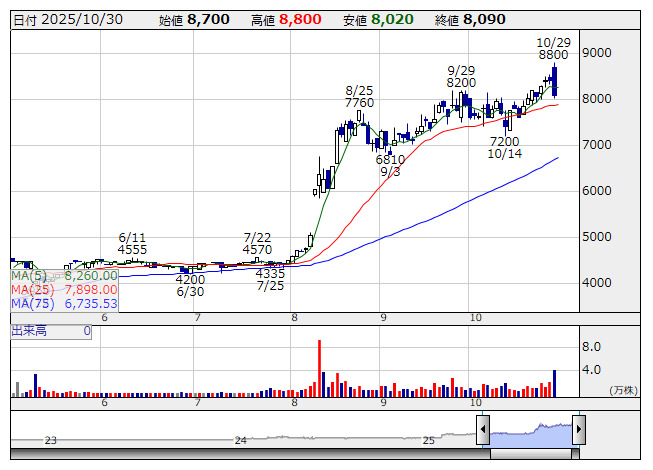The image size is (653, 470).
Task: Click the tallest red volume bar
Action: click(320, 367)
